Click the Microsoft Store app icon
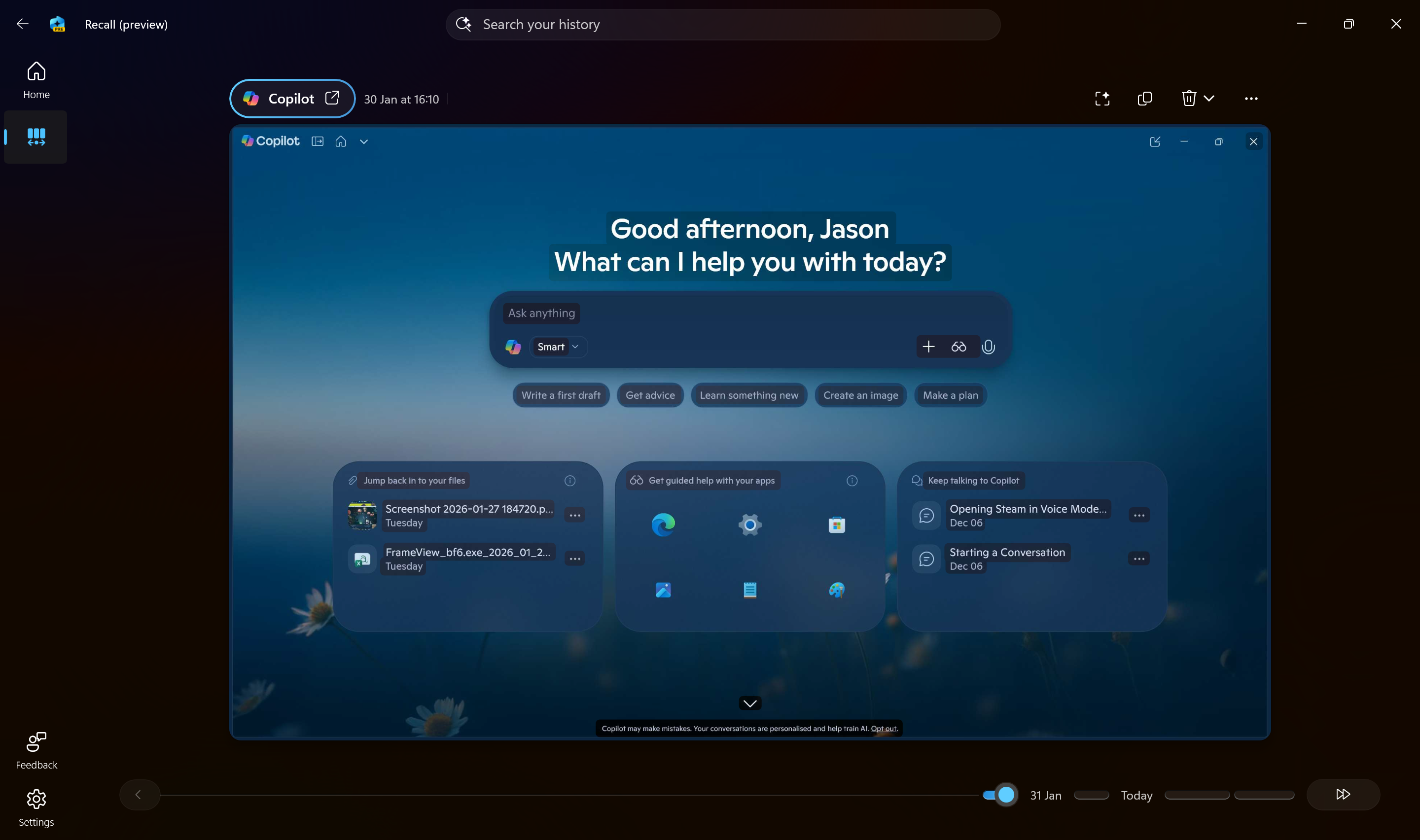 click(837, 525)
